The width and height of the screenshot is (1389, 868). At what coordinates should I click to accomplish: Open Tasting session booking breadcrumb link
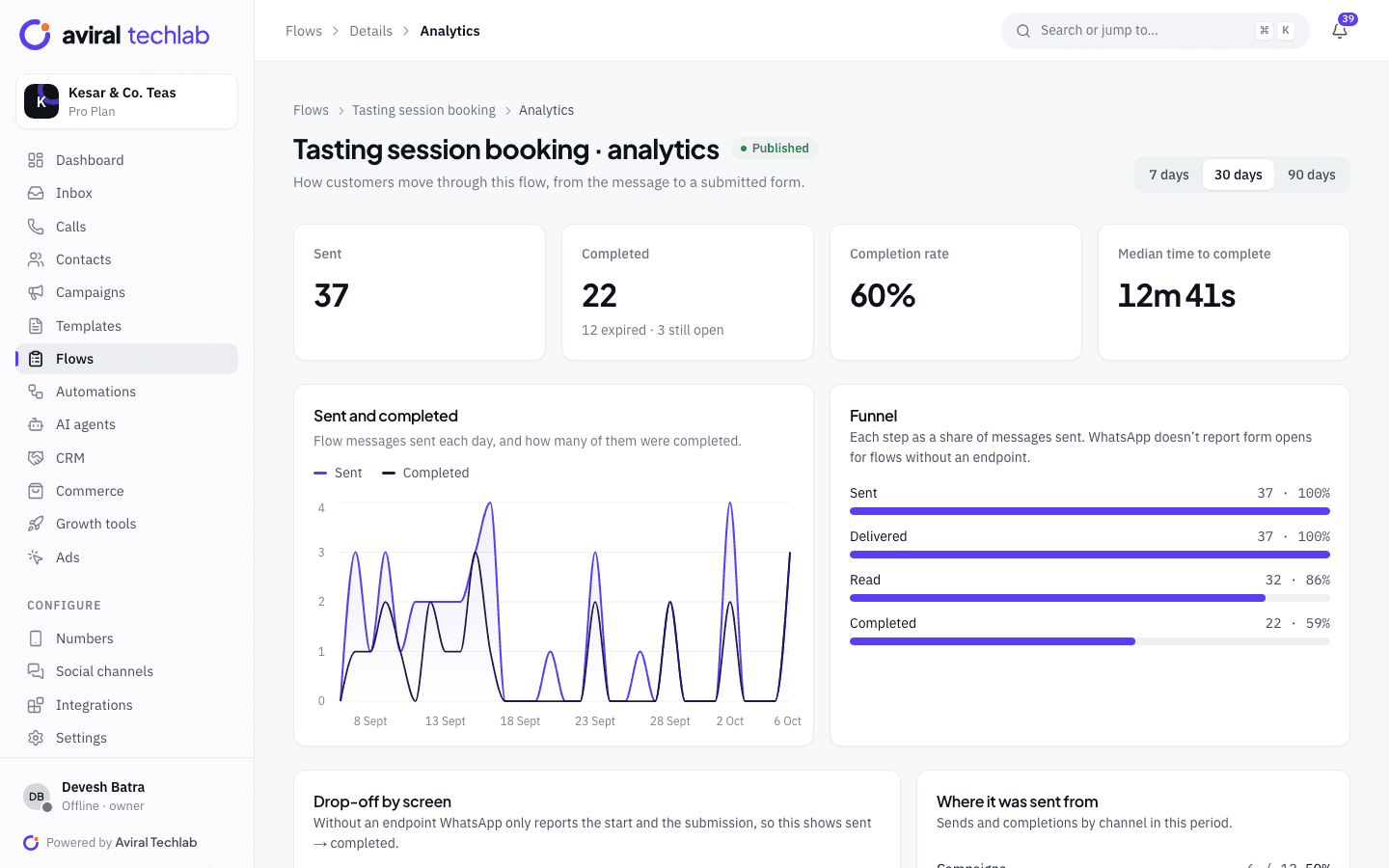coord(423,110)
